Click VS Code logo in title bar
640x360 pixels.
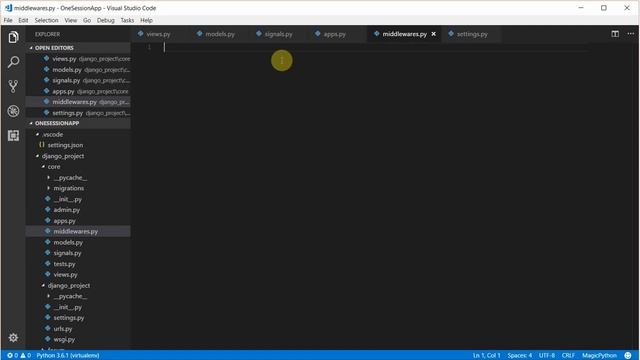8,8
